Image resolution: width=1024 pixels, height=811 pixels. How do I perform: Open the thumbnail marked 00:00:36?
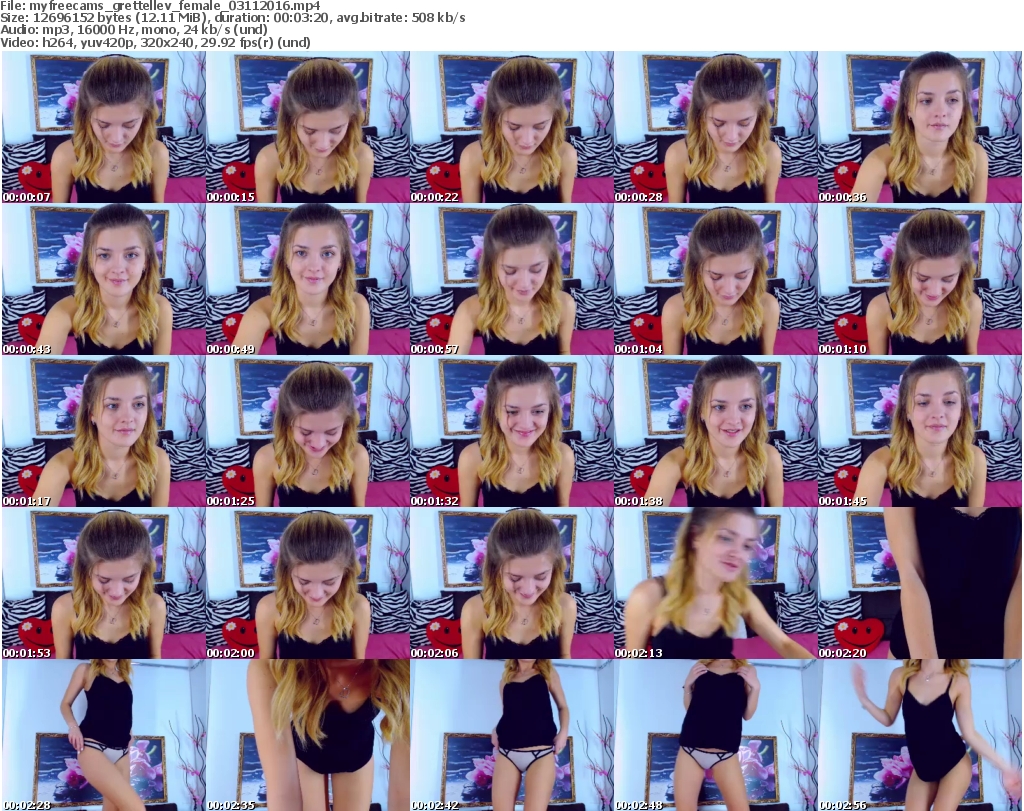919,127
